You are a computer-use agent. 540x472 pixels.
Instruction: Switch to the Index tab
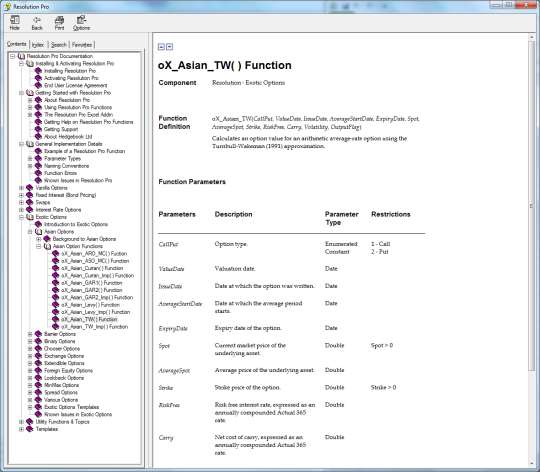point(38,45)
